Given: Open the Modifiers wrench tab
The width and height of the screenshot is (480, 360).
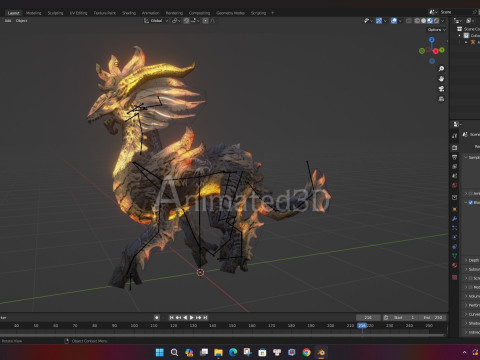Looking at the screenshot, I should click(455, 219).
